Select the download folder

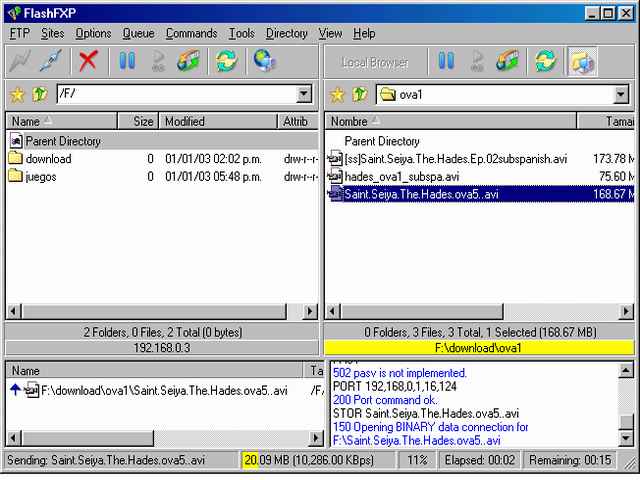(48, 159)
